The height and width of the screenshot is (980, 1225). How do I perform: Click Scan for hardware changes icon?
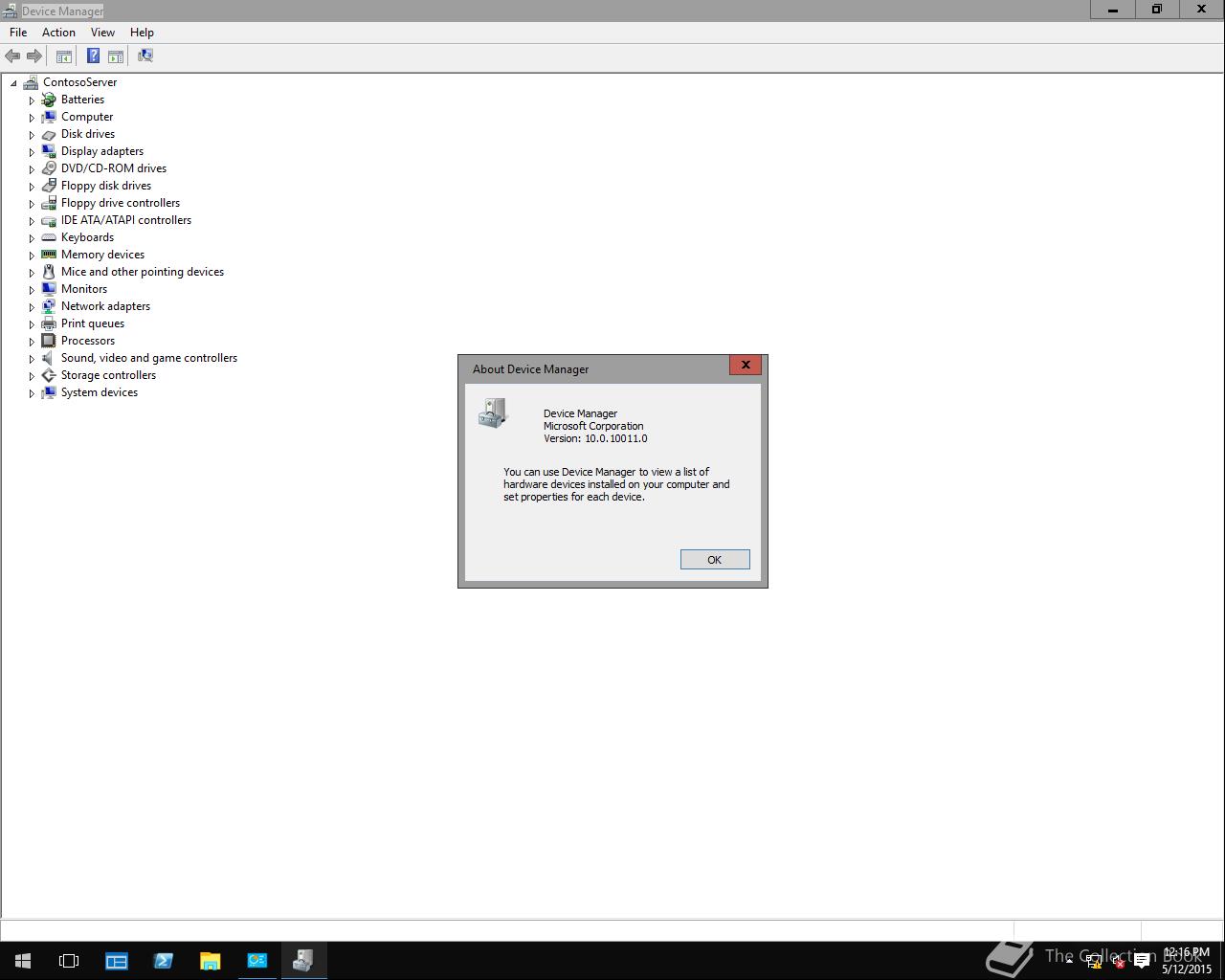coord(145,56)
